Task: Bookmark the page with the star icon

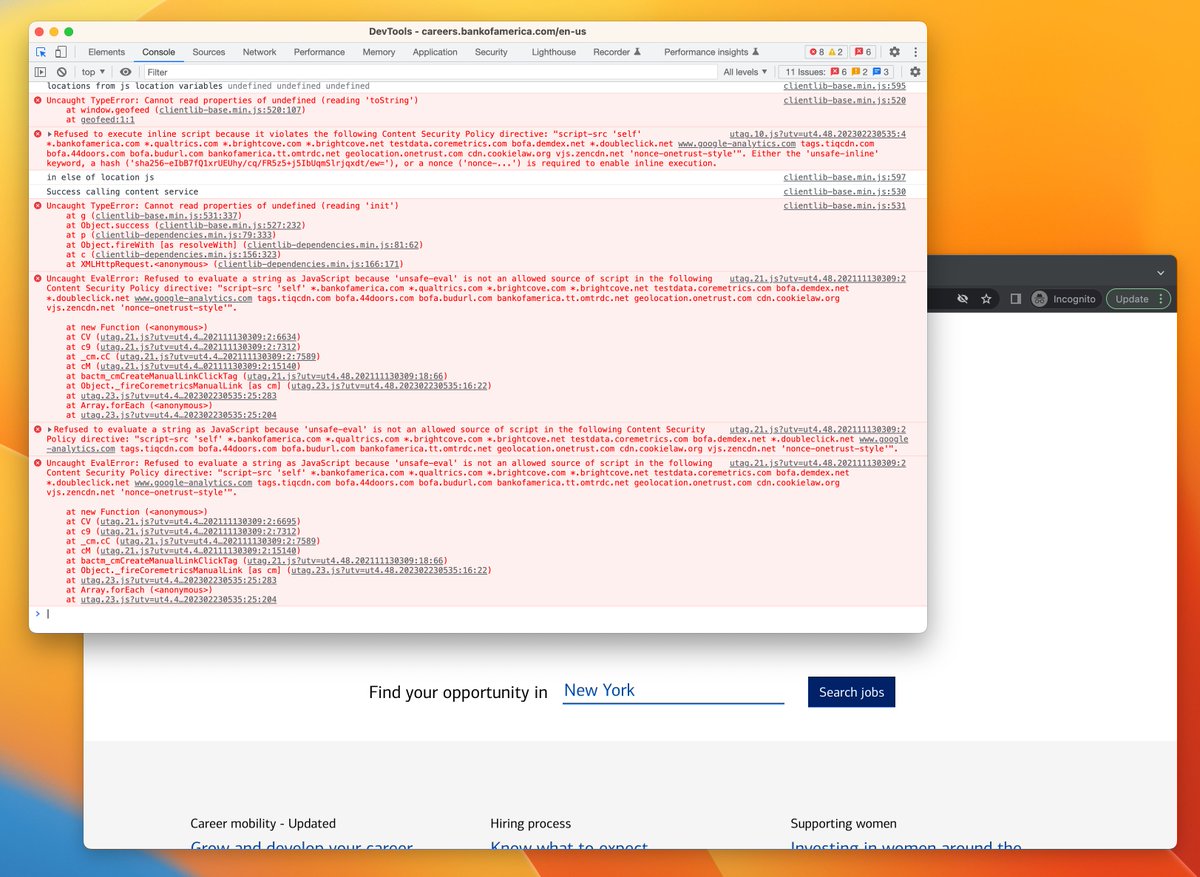Action: 986,299
